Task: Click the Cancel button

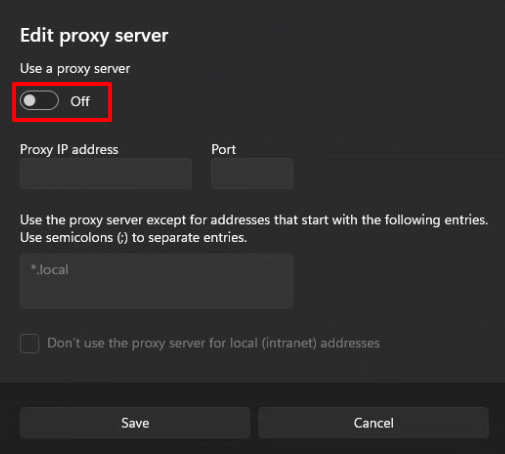Action: click(x=373, y=423)
